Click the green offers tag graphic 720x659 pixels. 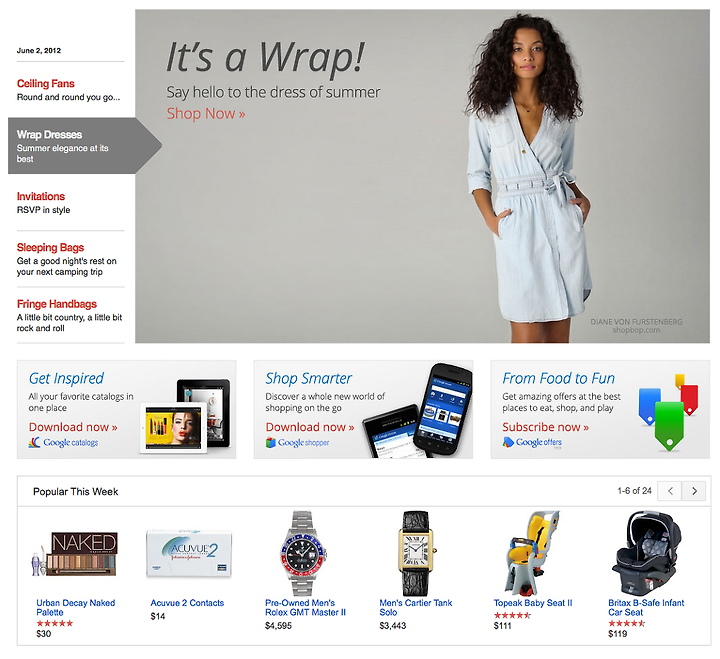(x=669, y=425)
